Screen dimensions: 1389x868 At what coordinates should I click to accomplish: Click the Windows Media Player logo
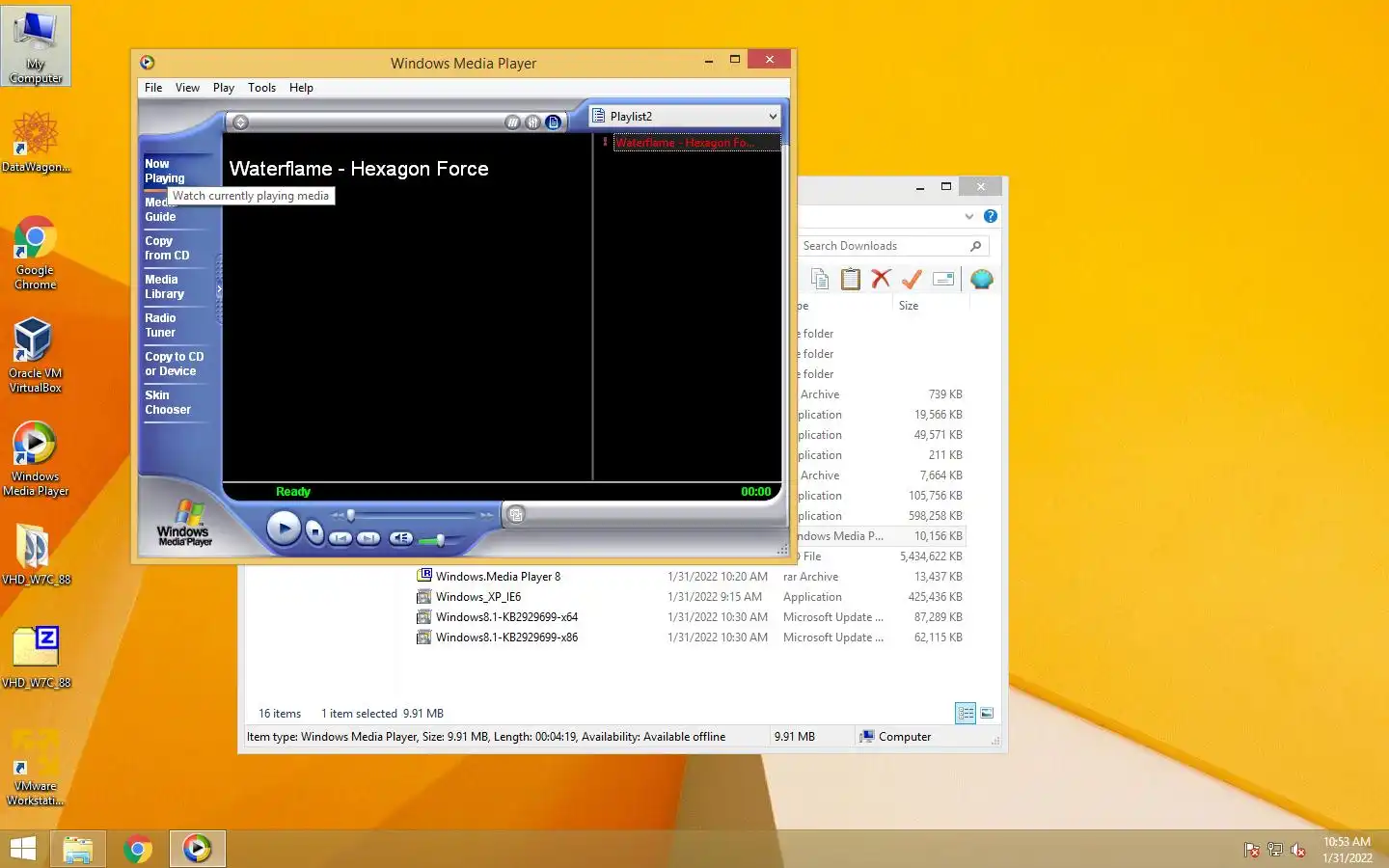(184, 525)
